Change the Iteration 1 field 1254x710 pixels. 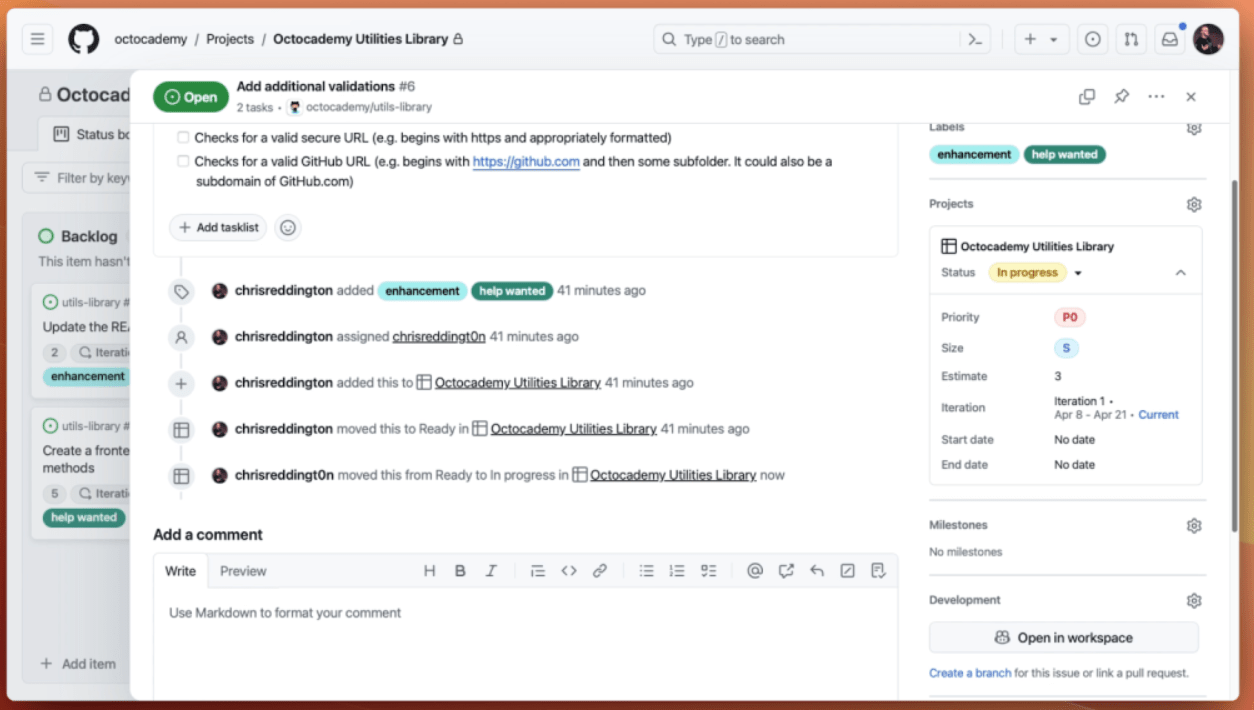pos(1116,407)
